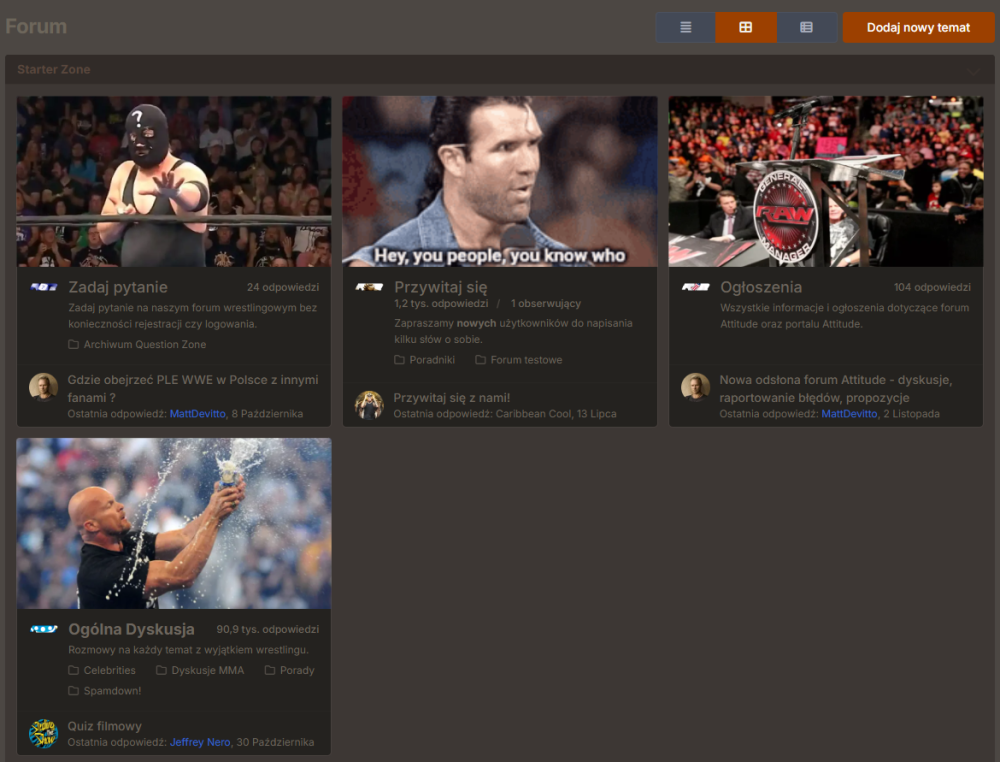The width and height of the screenshot is (1000, 762).
Task: Switch to list view layout icon
Action: (x=685, y=28)
